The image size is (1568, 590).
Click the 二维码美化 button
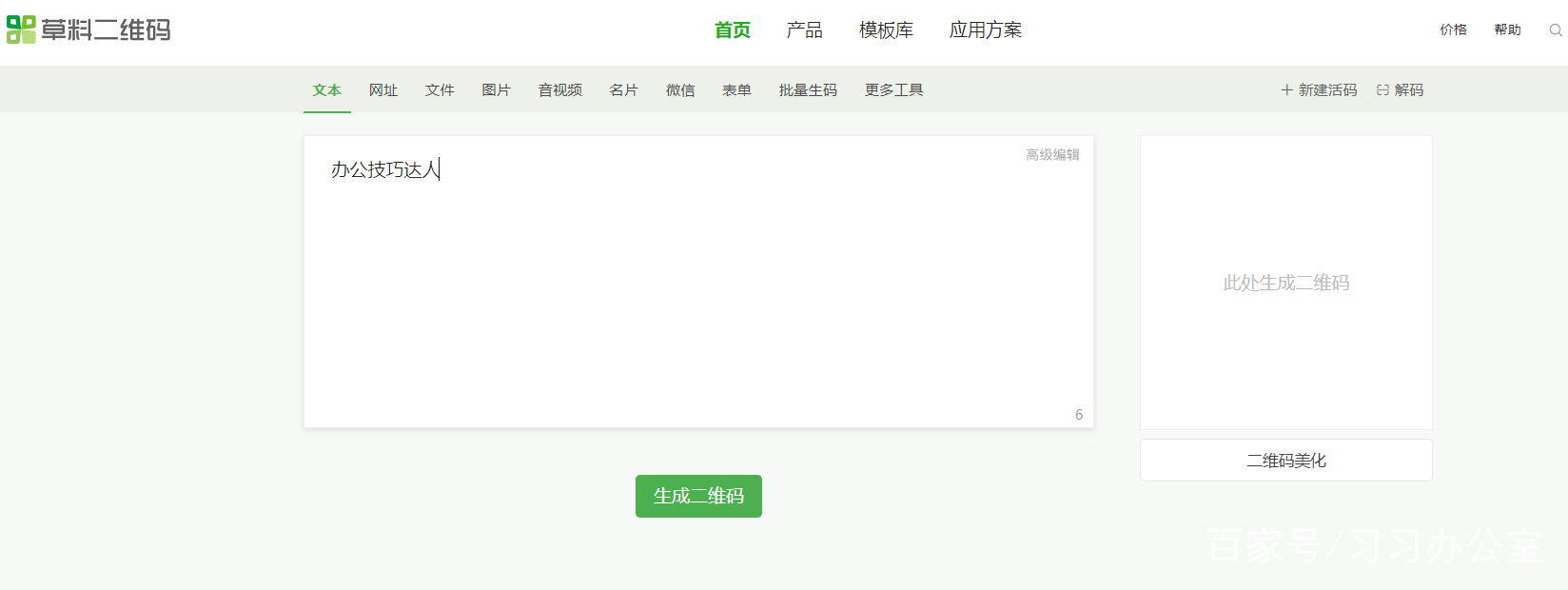click(1286, 461)
